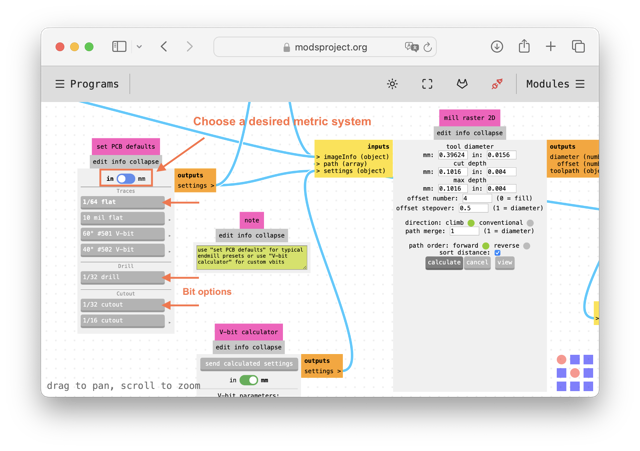640x451 pixels.
Task: Click the max depth mm field
Action: (x=453, y=189)
